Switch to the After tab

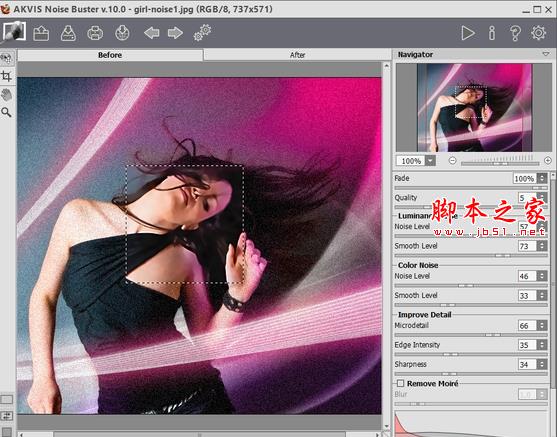297,55
